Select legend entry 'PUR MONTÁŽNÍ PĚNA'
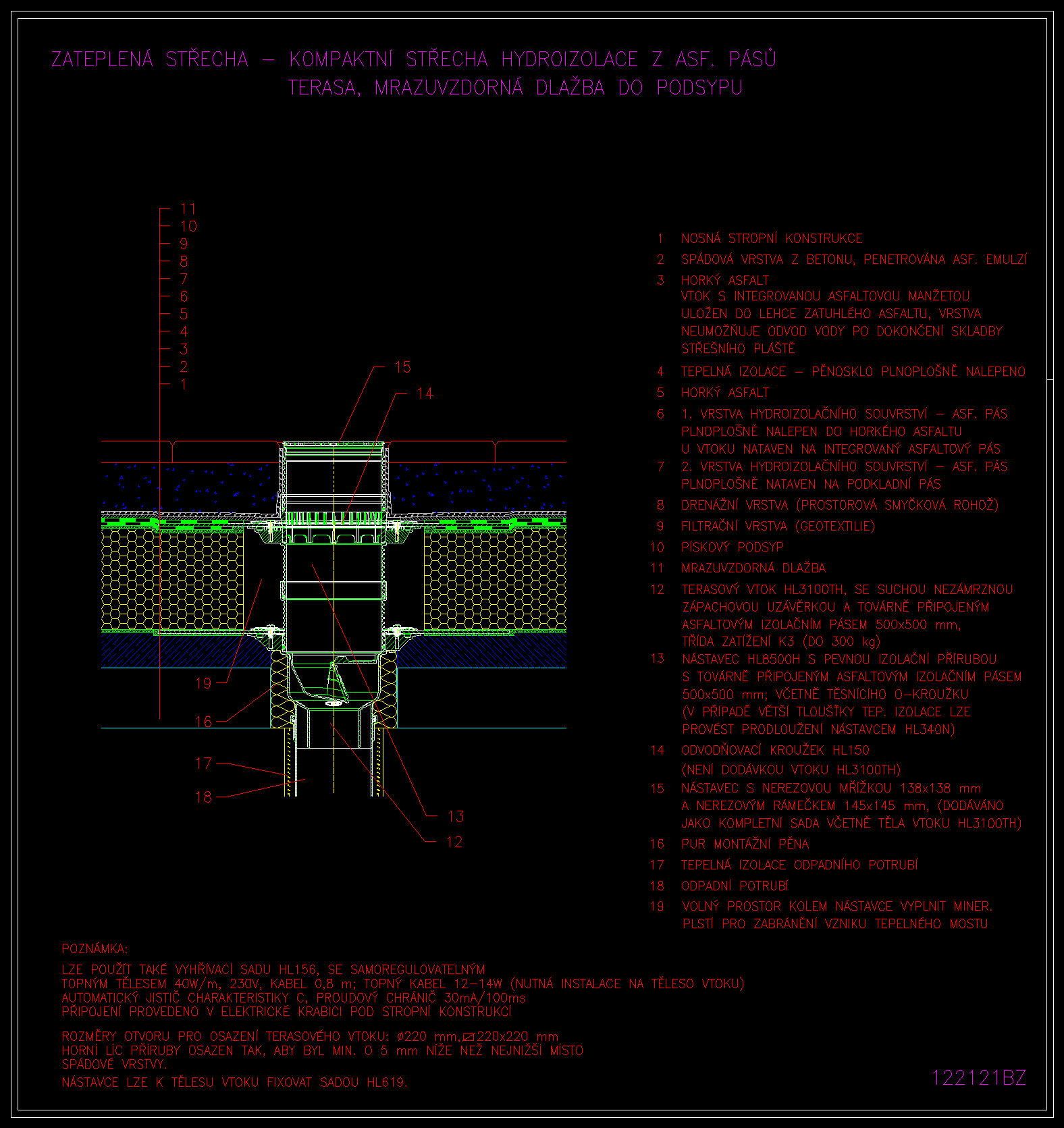The height and width of the screenshot is (1128, 1064). click(x=745, y=844)
